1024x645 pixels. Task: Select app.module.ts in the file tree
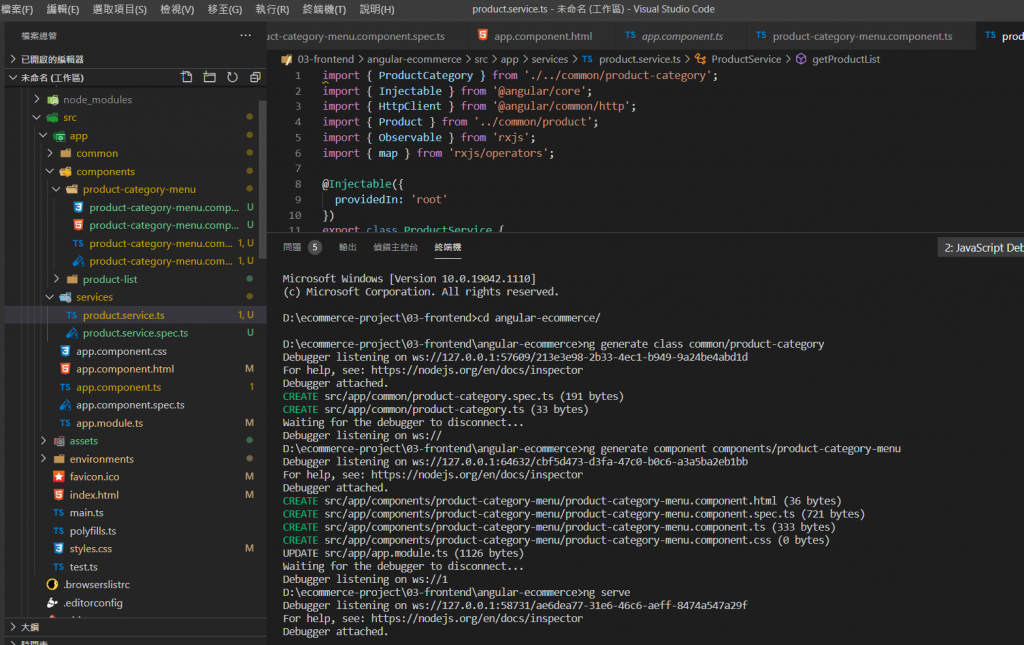click(x=109, y=423)
